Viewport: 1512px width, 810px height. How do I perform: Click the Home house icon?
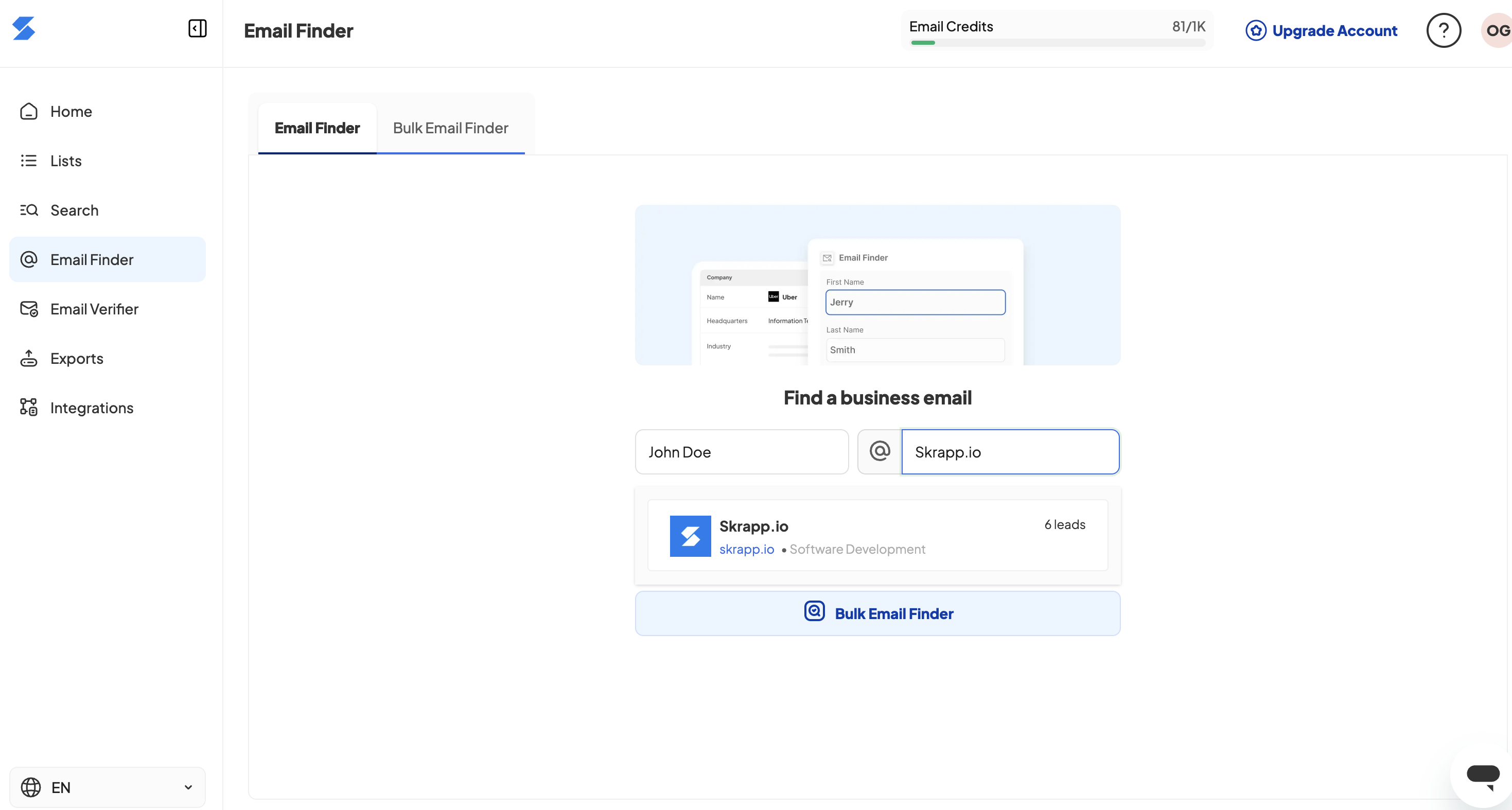(x=29, y=112)
